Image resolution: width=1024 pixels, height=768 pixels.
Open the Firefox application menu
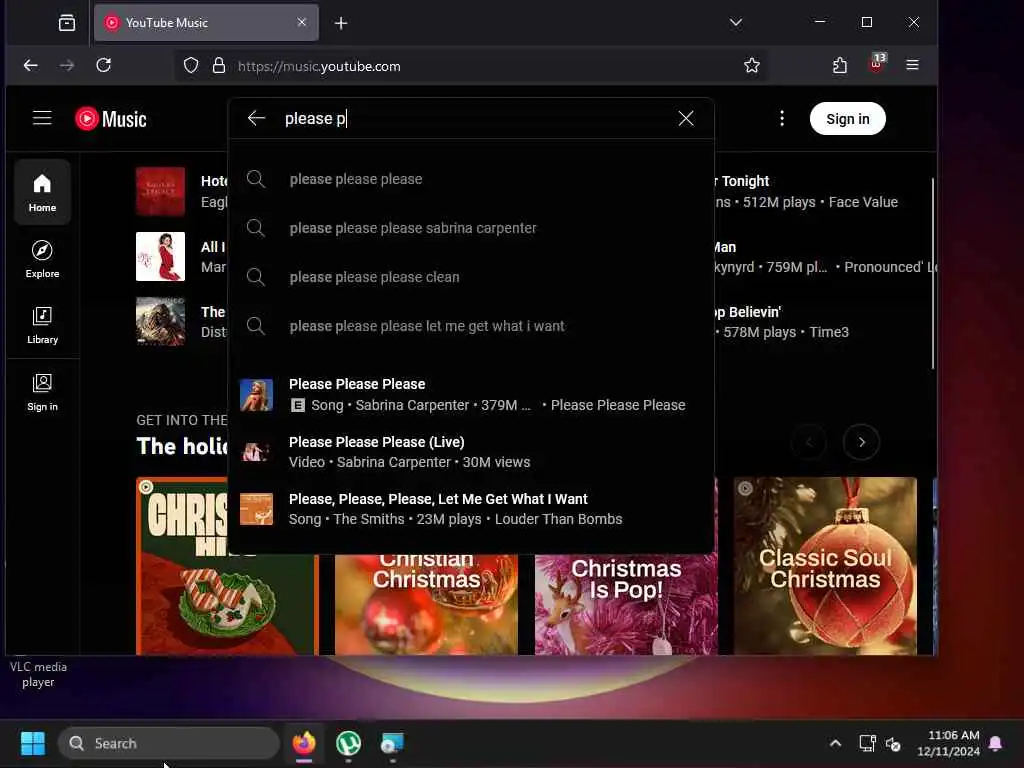912,65
